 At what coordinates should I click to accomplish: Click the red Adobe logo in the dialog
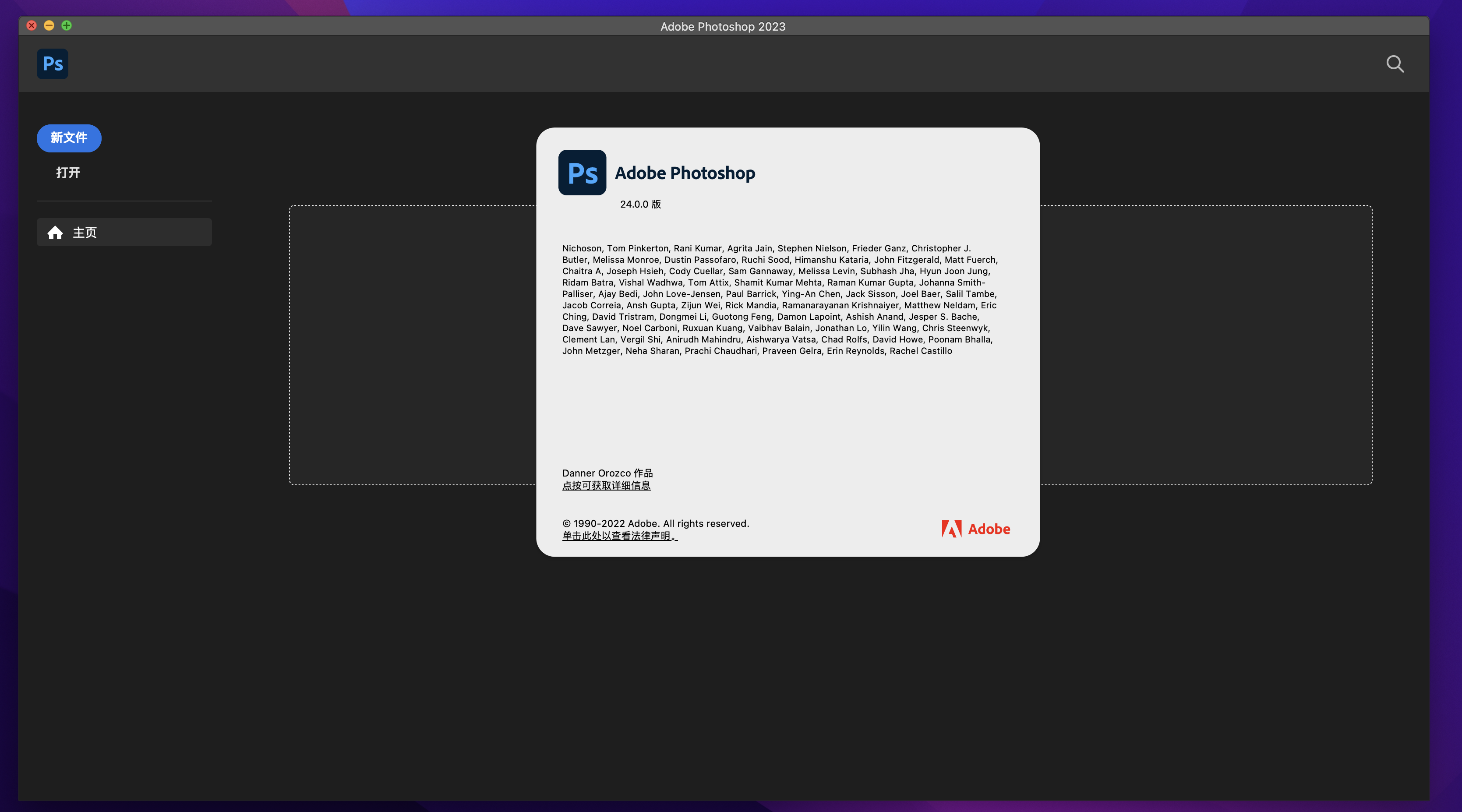click(975, 529)
